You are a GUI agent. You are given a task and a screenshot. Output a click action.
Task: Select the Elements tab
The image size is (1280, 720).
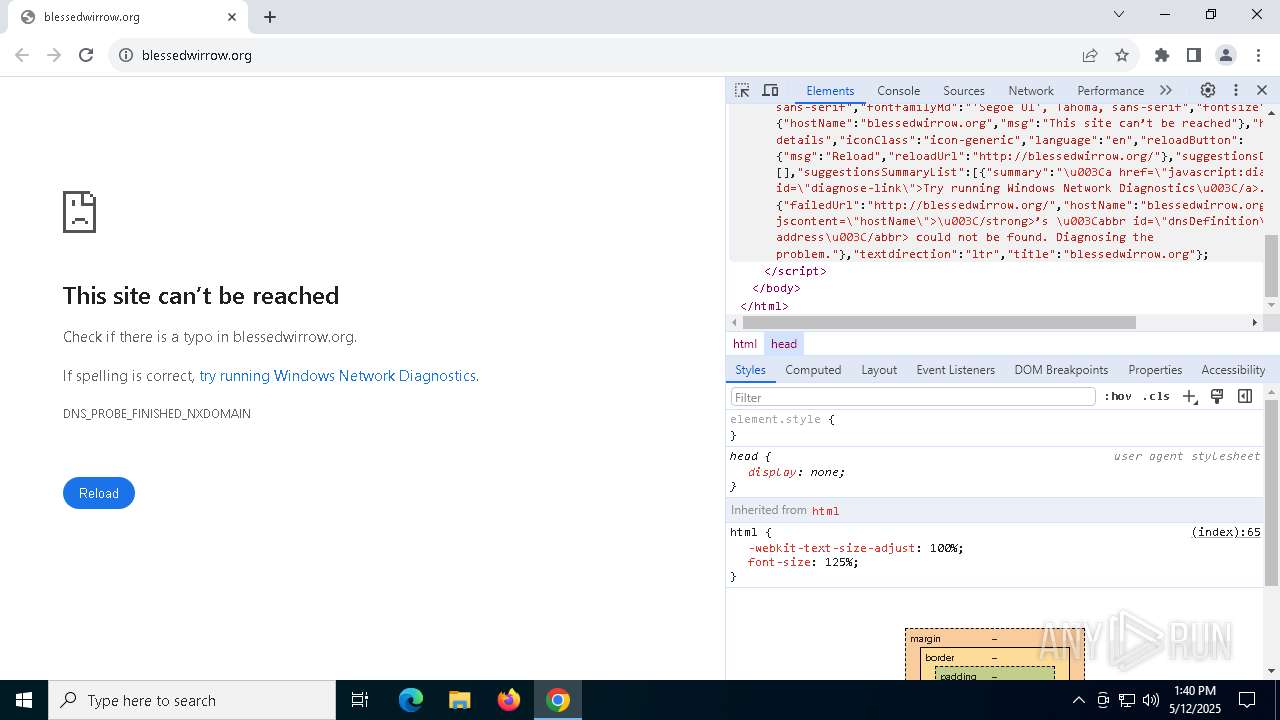click(x=830, y=90)
